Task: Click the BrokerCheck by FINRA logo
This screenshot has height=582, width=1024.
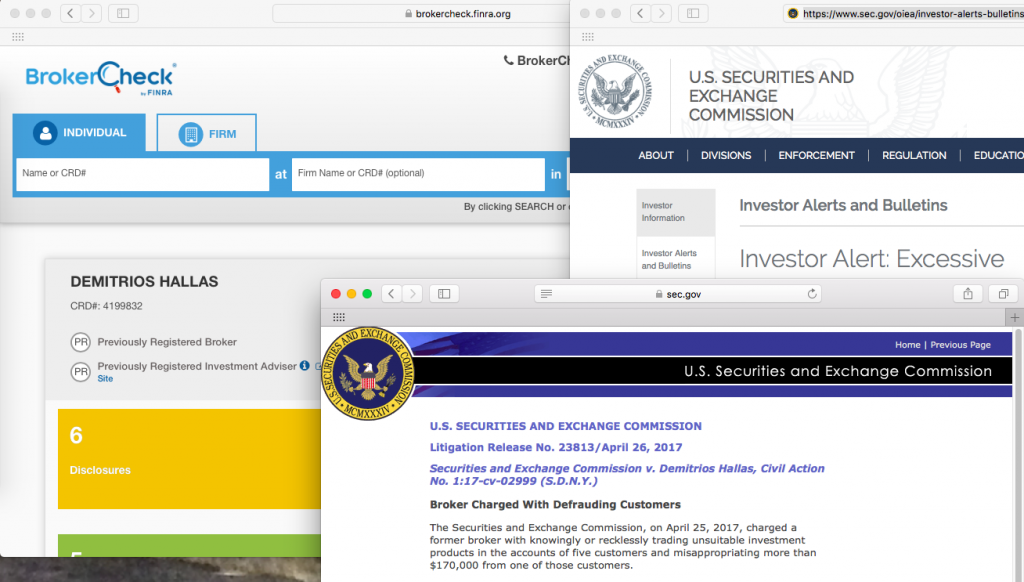Action: tap(101, 79)
